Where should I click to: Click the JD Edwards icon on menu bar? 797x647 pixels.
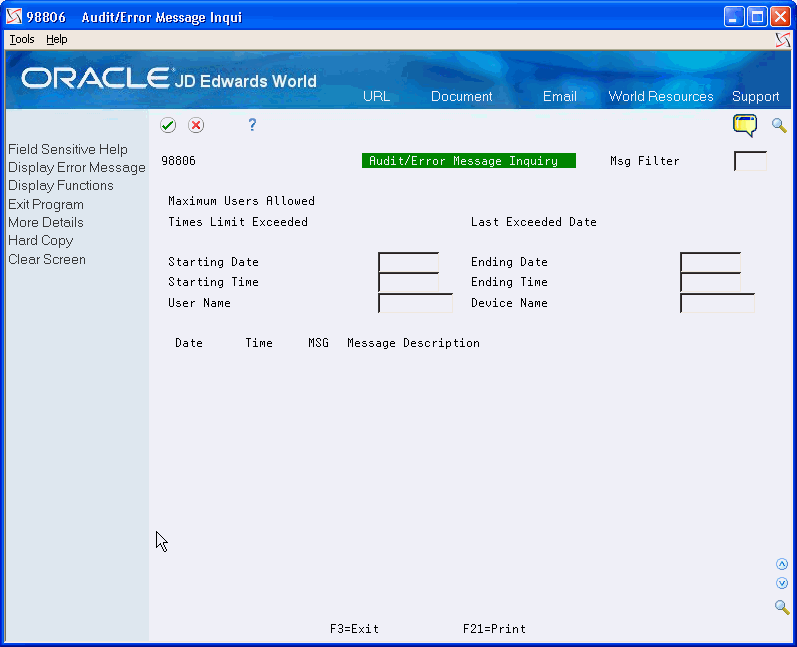pyautogui.click(x=783, y=40)
